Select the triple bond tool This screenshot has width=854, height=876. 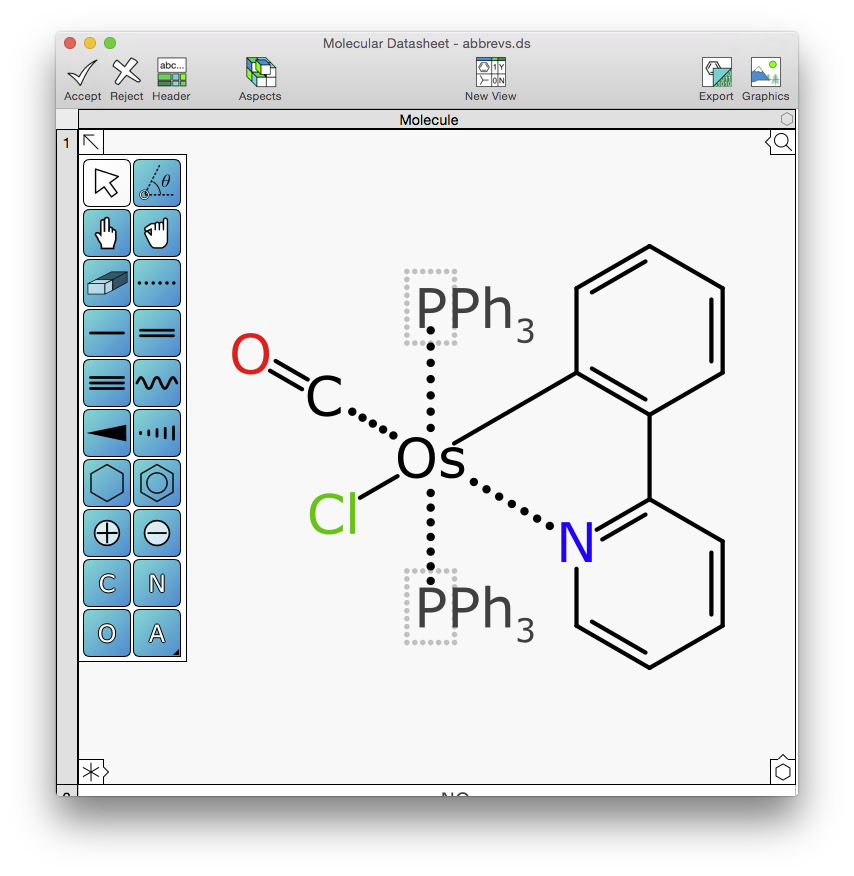[x=107, y=384]
